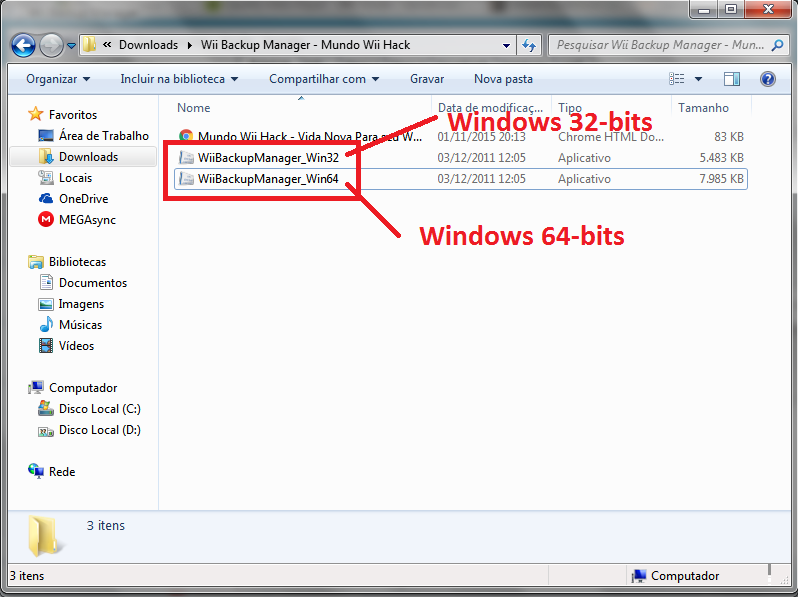Viewport: 798px width, 597px height.
Task: Click the refresh address bar button
Action: click(x=529, y=45)
